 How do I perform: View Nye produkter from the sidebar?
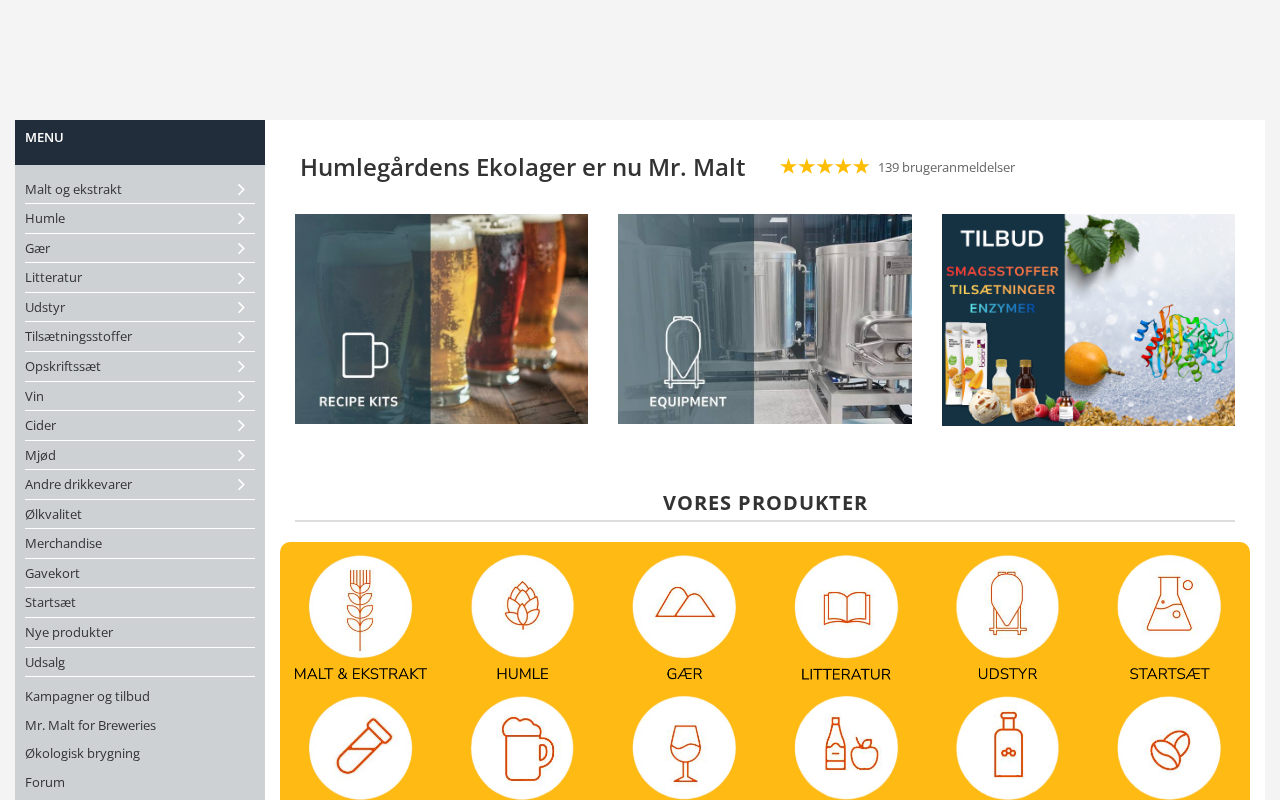tap(69, 632)
